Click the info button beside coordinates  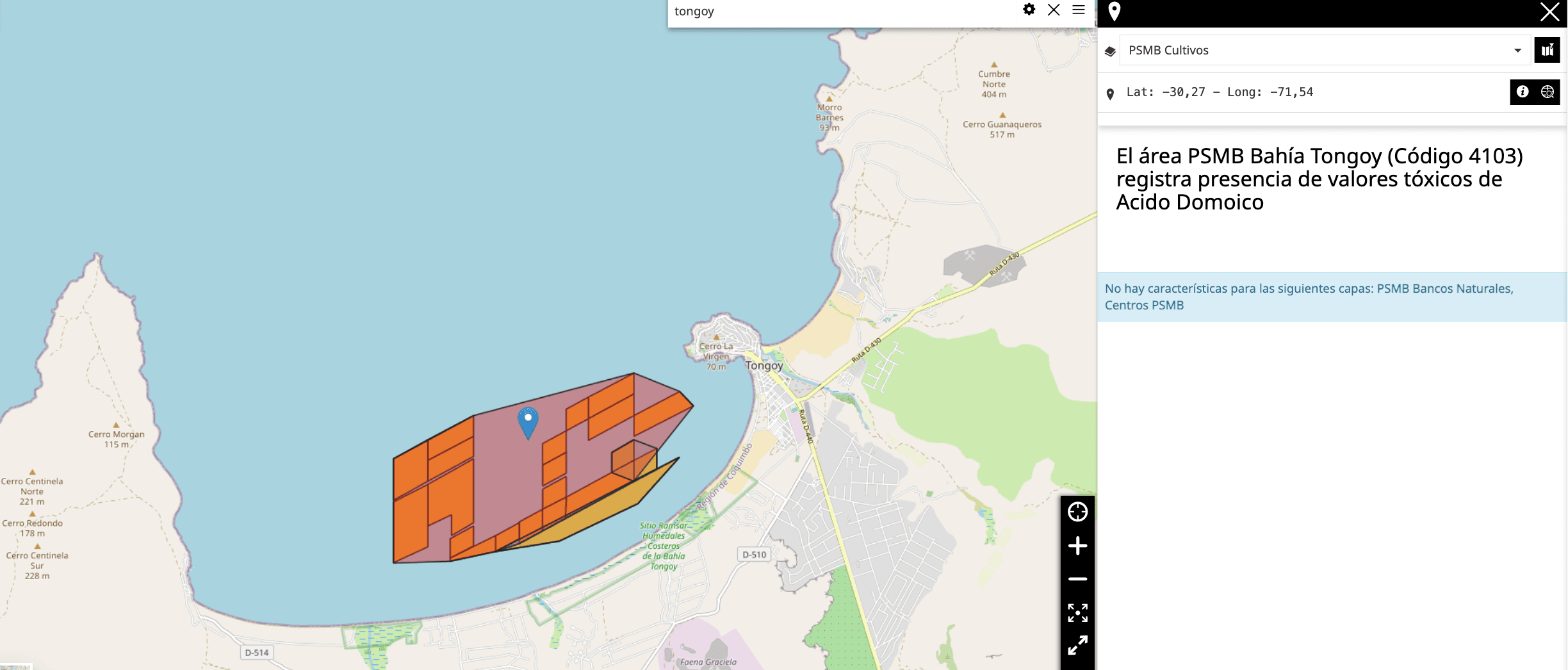[x=1523, y=92]
